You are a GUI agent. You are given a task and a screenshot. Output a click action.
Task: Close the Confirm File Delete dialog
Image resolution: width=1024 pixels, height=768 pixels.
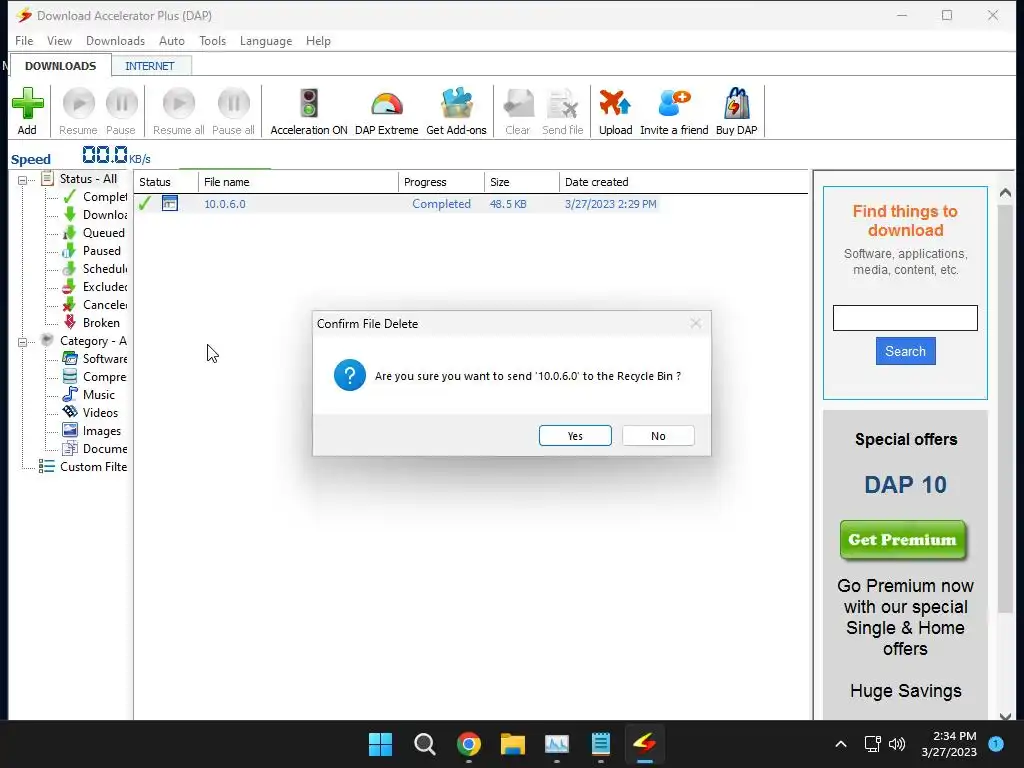click(x=696, y=323)
